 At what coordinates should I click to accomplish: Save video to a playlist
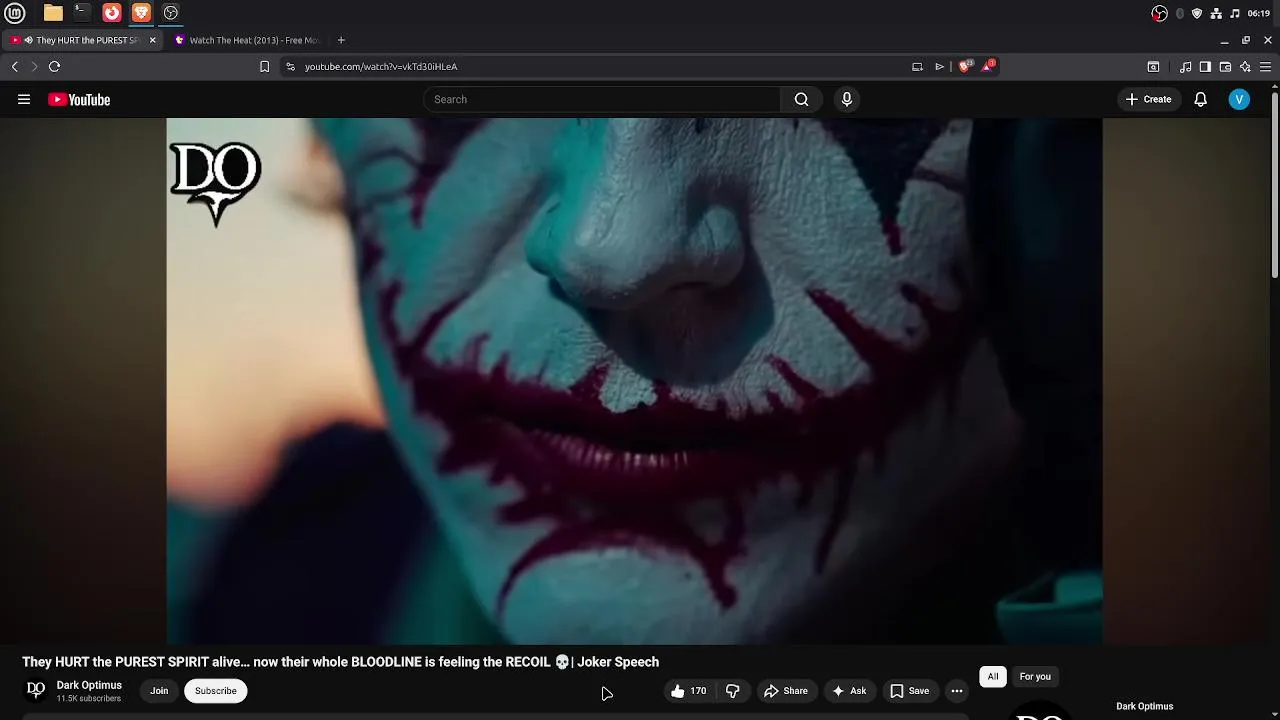[910, 691]
